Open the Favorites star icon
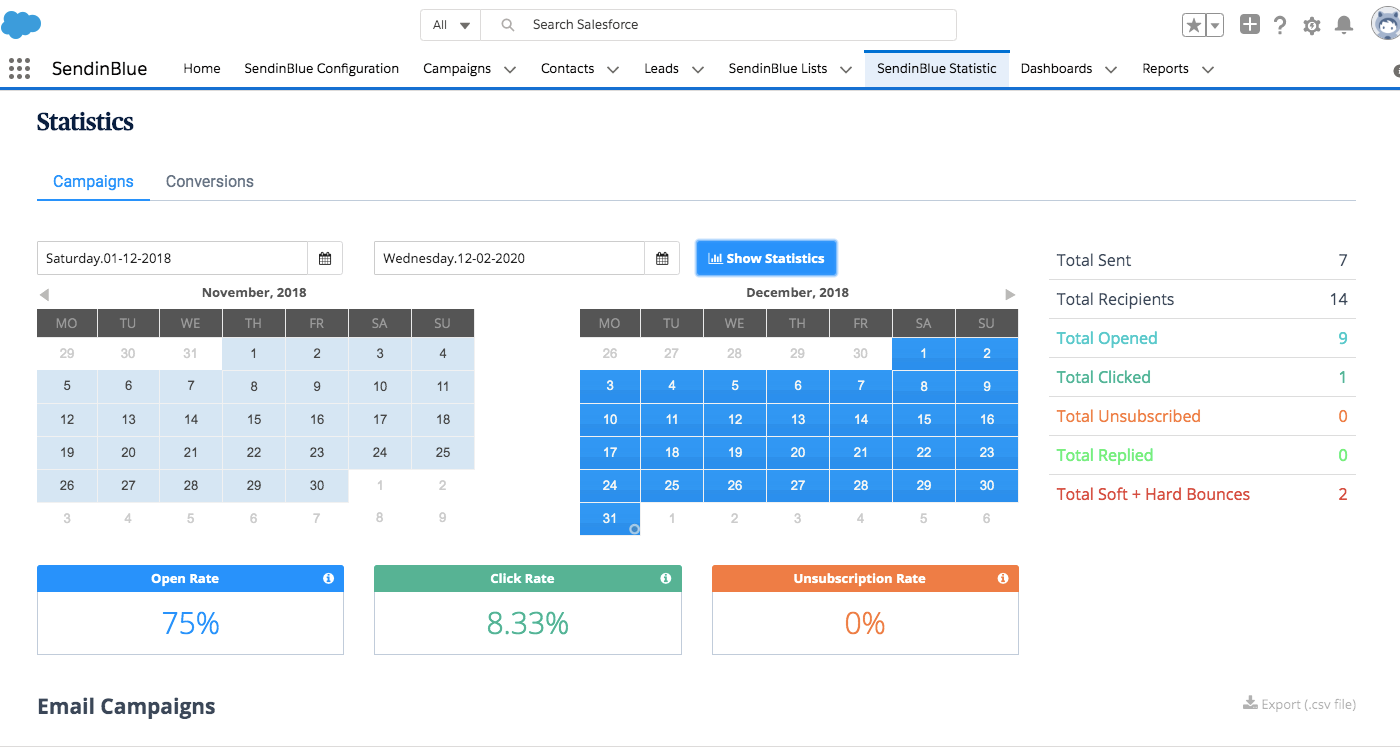Viewport: 1400px width, 747px height. pyautogui.click(x=1194, y=25)
